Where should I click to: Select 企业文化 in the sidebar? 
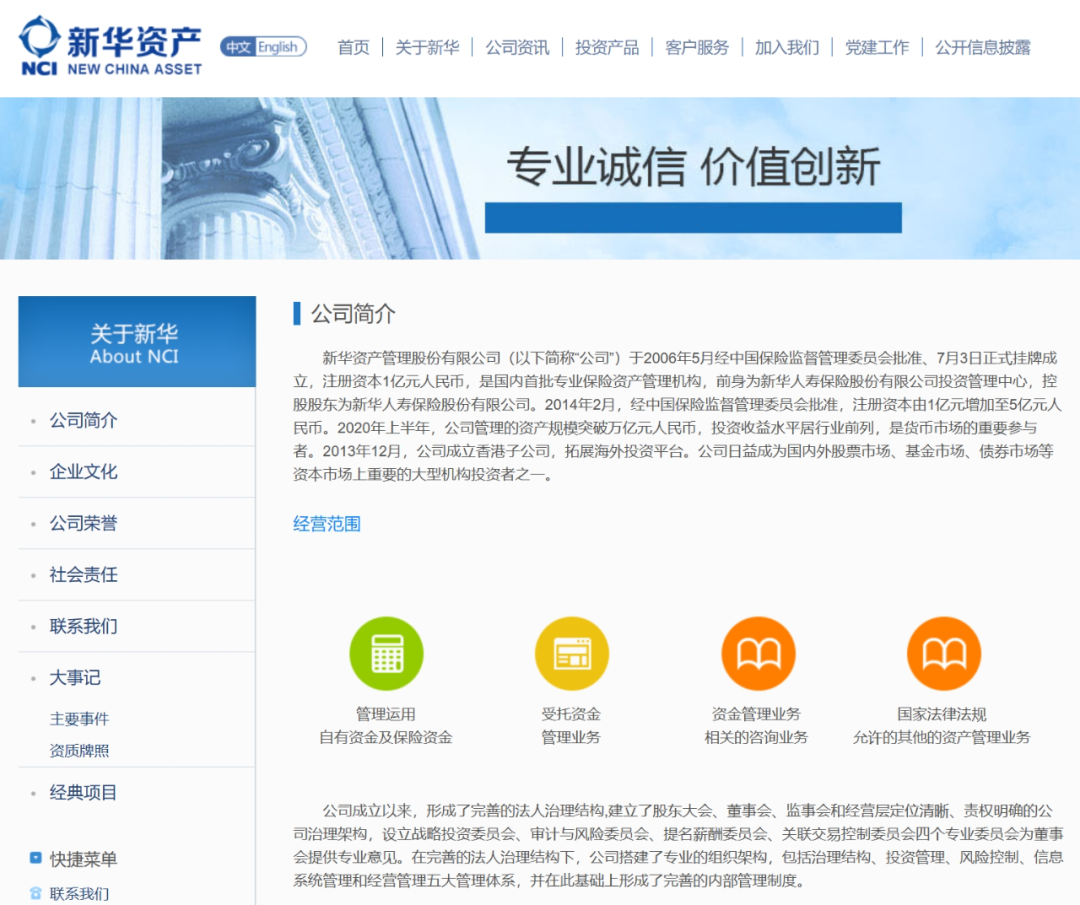pyautogui.click(x=83, y=472)
